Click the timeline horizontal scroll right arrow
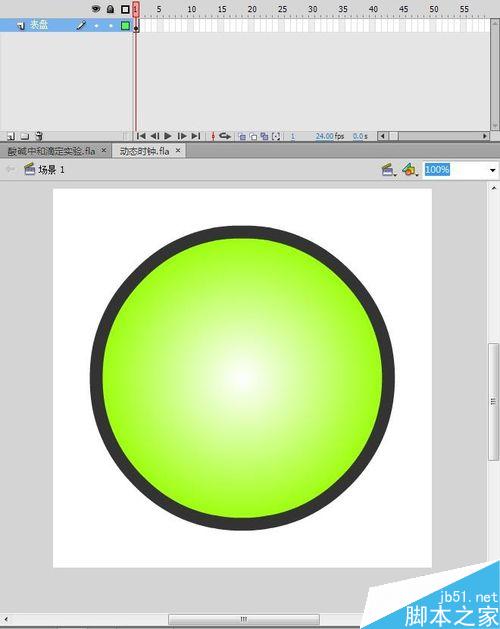This screenshot has width=500, height=629. click(x=485, y=136)
